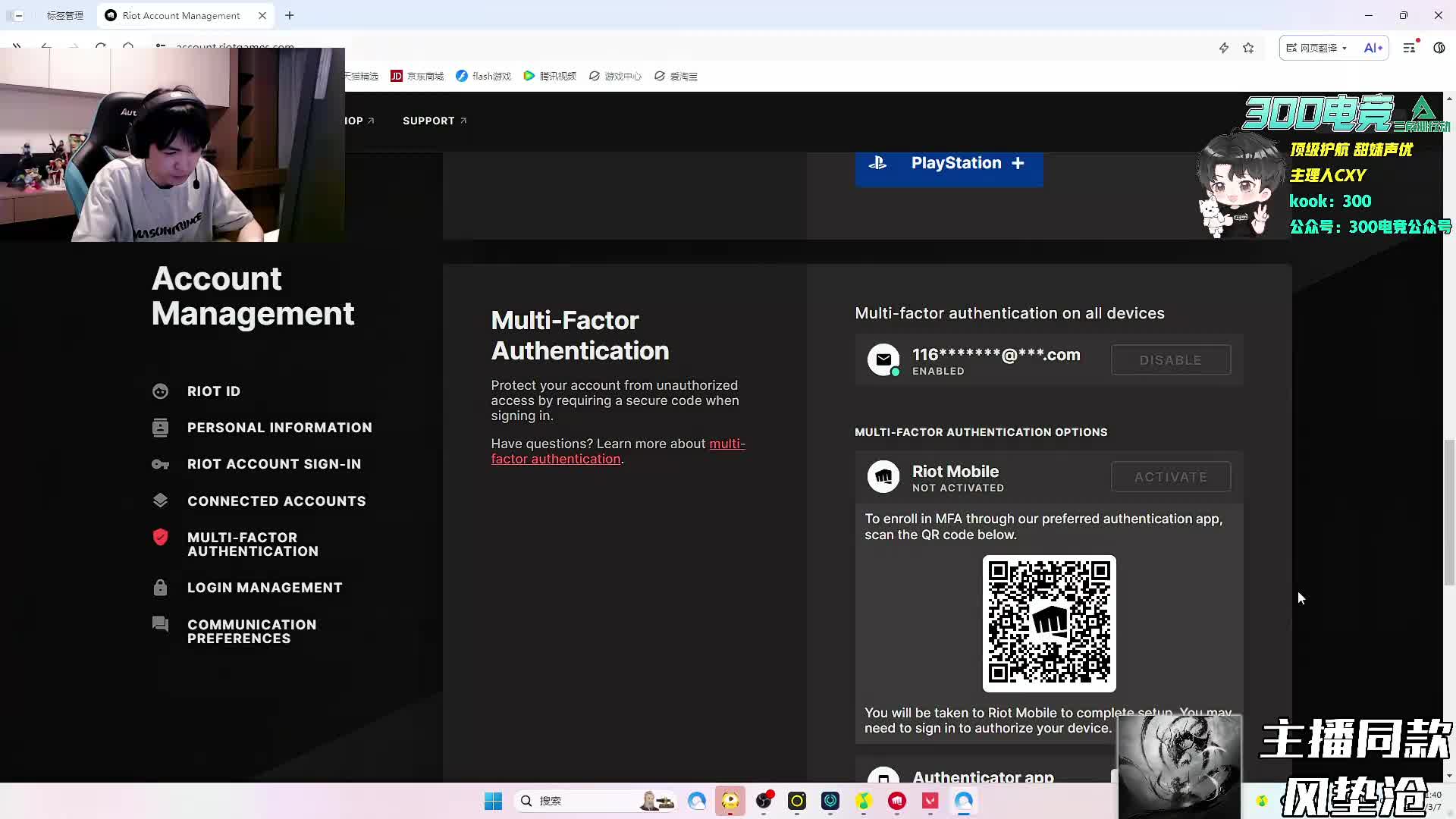
Task: Click the red Multi-Factor Authentication shield icon
Action: coord(160,538)
